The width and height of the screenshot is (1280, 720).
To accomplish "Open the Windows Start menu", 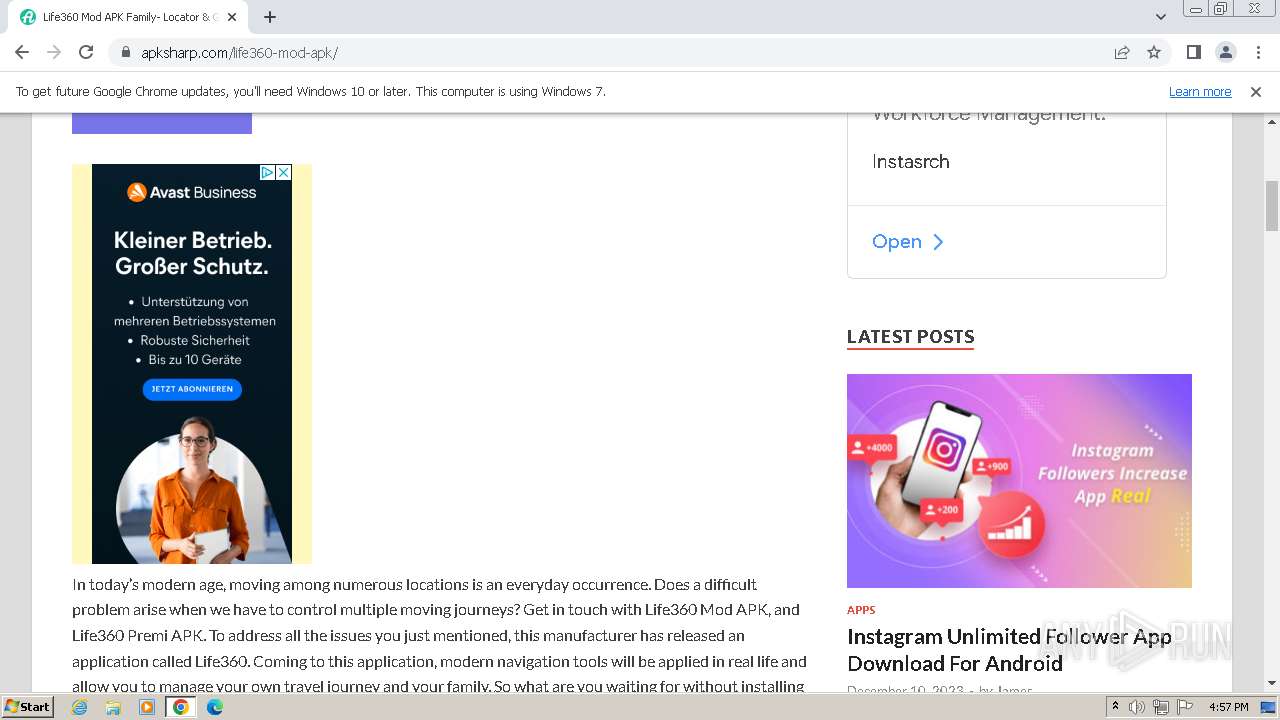I will click(28, 706).
